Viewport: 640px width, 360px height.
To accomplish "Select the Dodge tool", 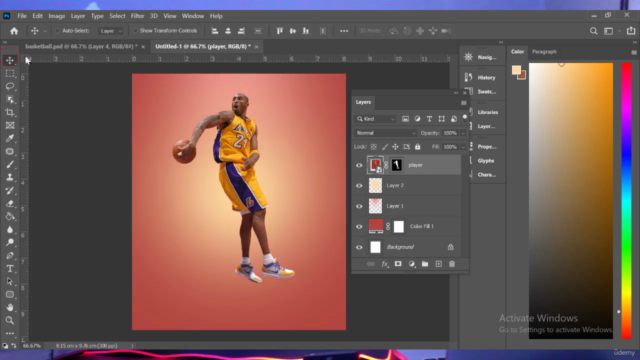I will (x=10, y=243).
